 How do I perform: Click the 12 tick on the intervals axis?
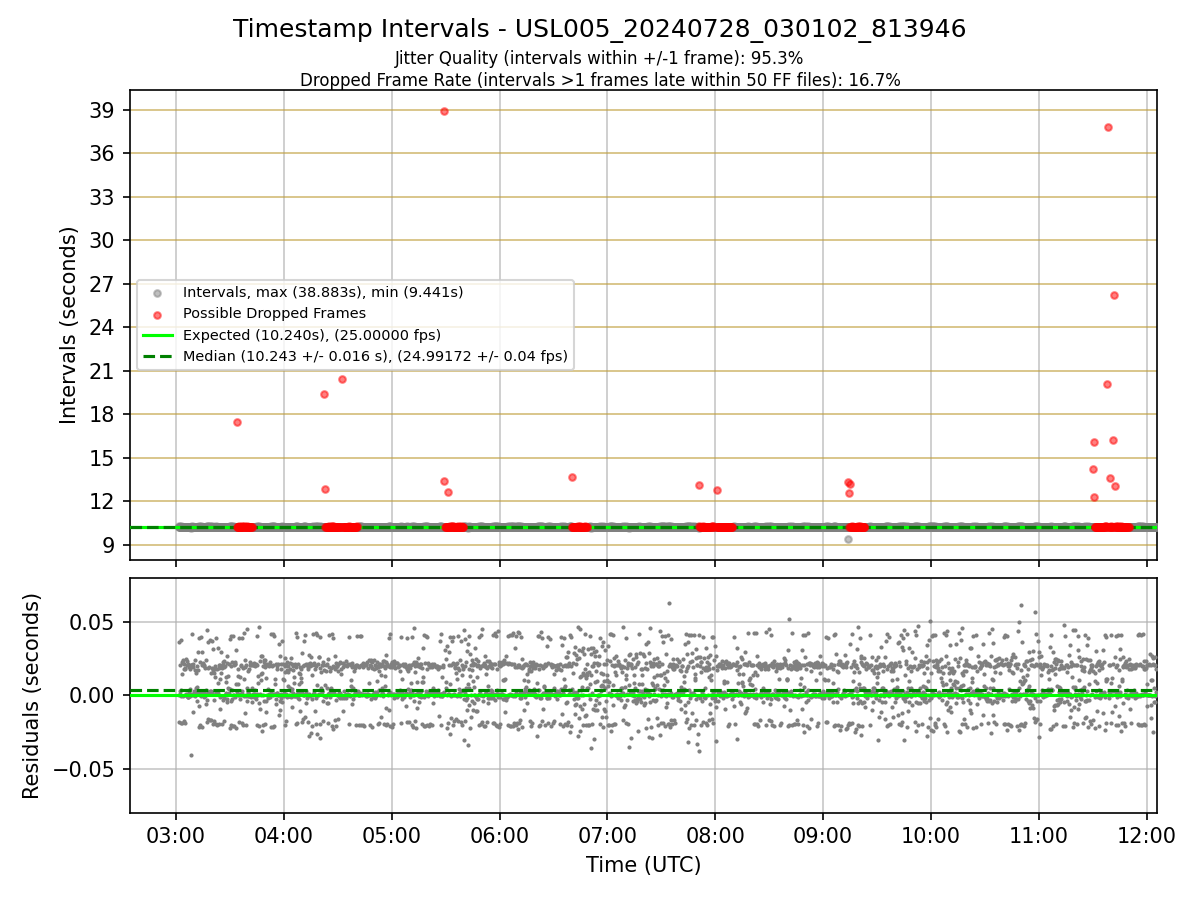(x=103, y=501)
